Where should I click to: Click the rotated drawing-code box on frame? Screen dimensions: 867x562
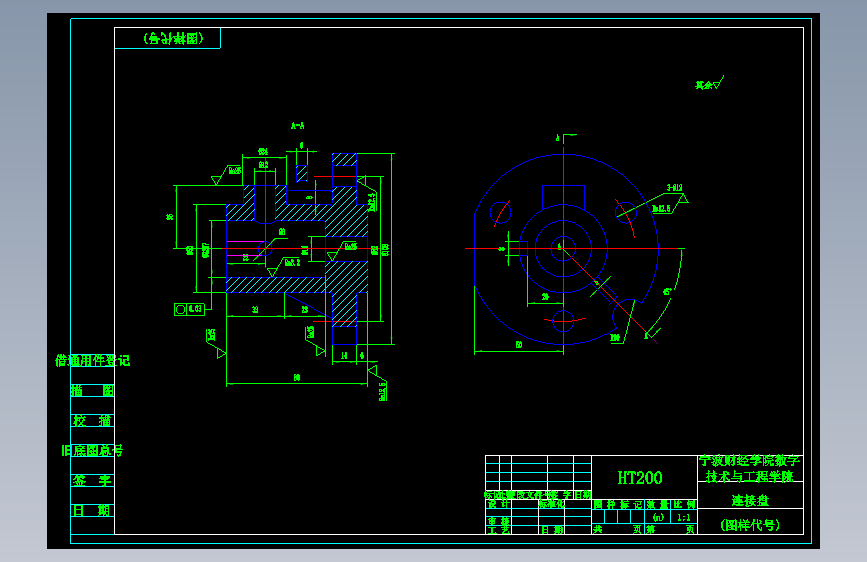click(x=168, y=38)
